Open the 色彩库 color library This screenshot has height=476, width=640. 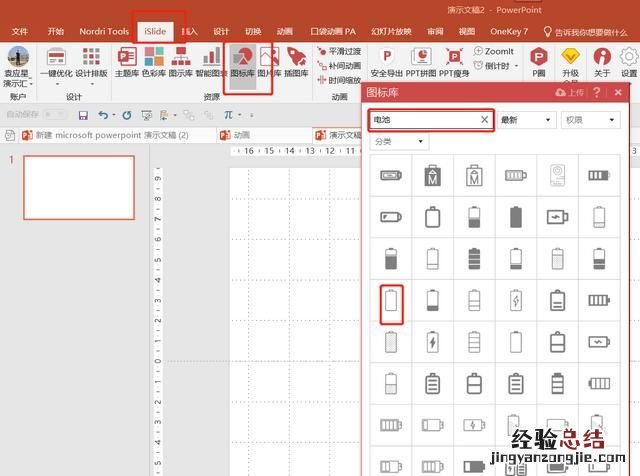(154, 62)
